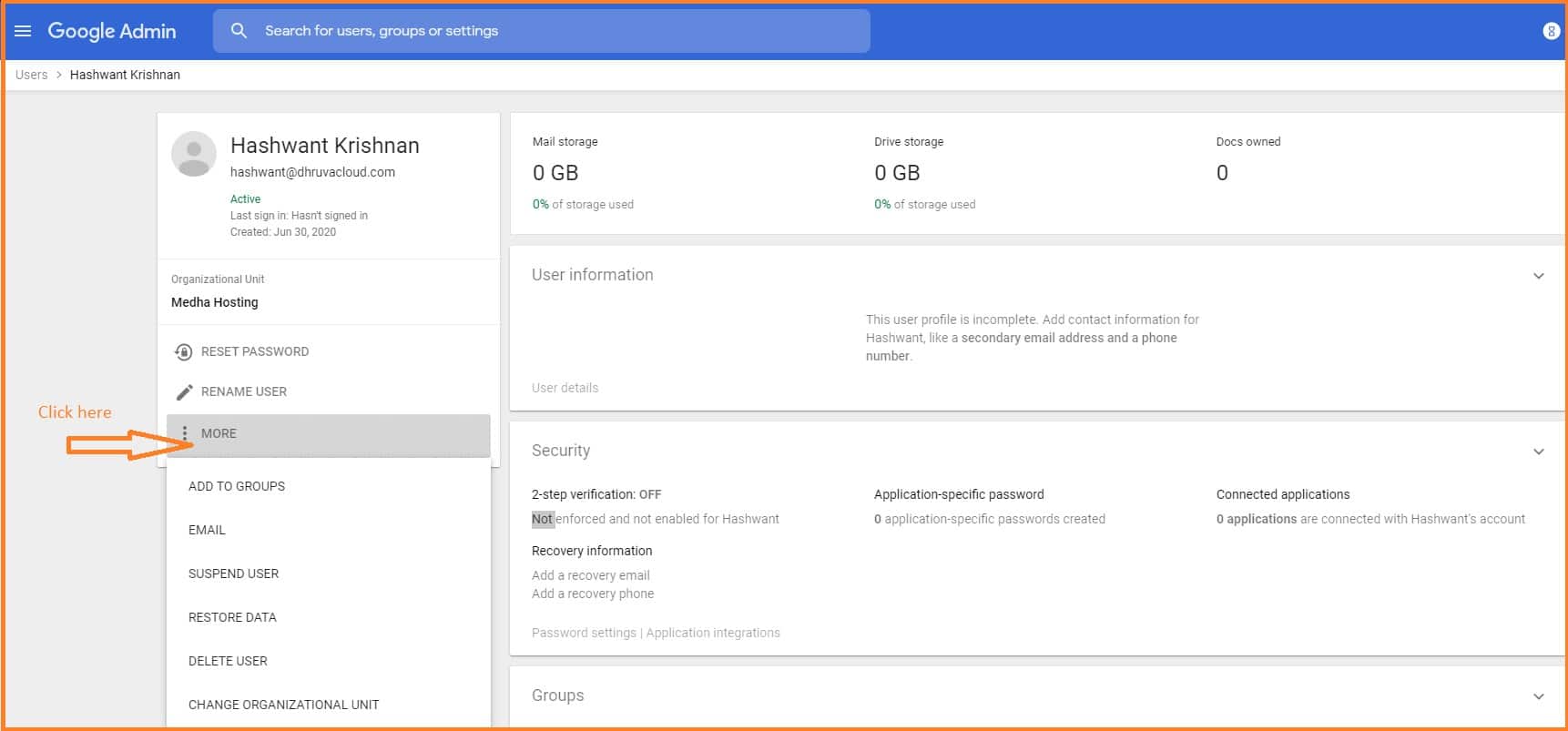Click the user profile photo placeholder
Screen dimensions: 1568x731
tap(194, 154)
